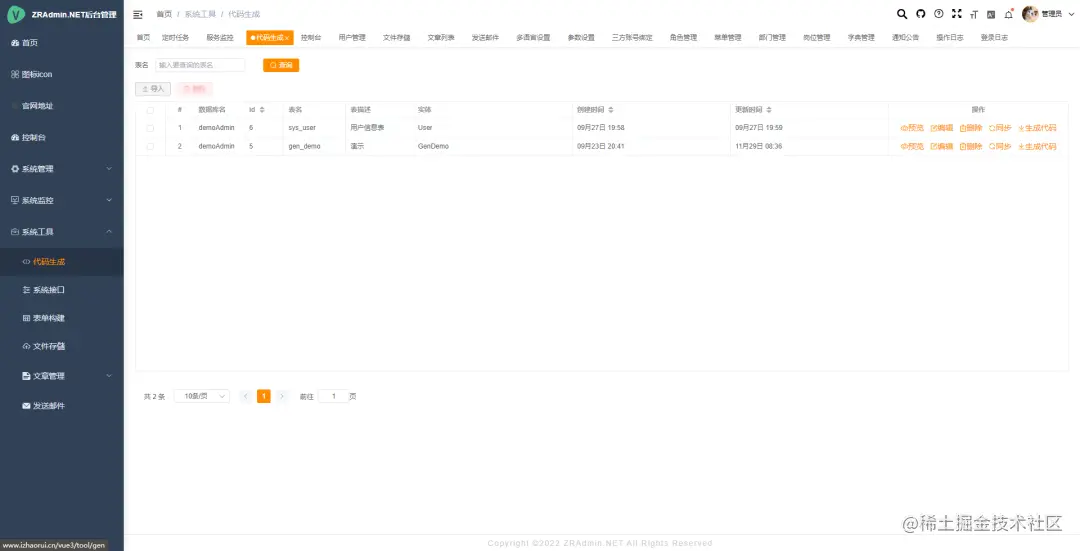1080x551 pixels.
Task: Toggle fullscreen mode icon
Action: (x=957, y=14)
